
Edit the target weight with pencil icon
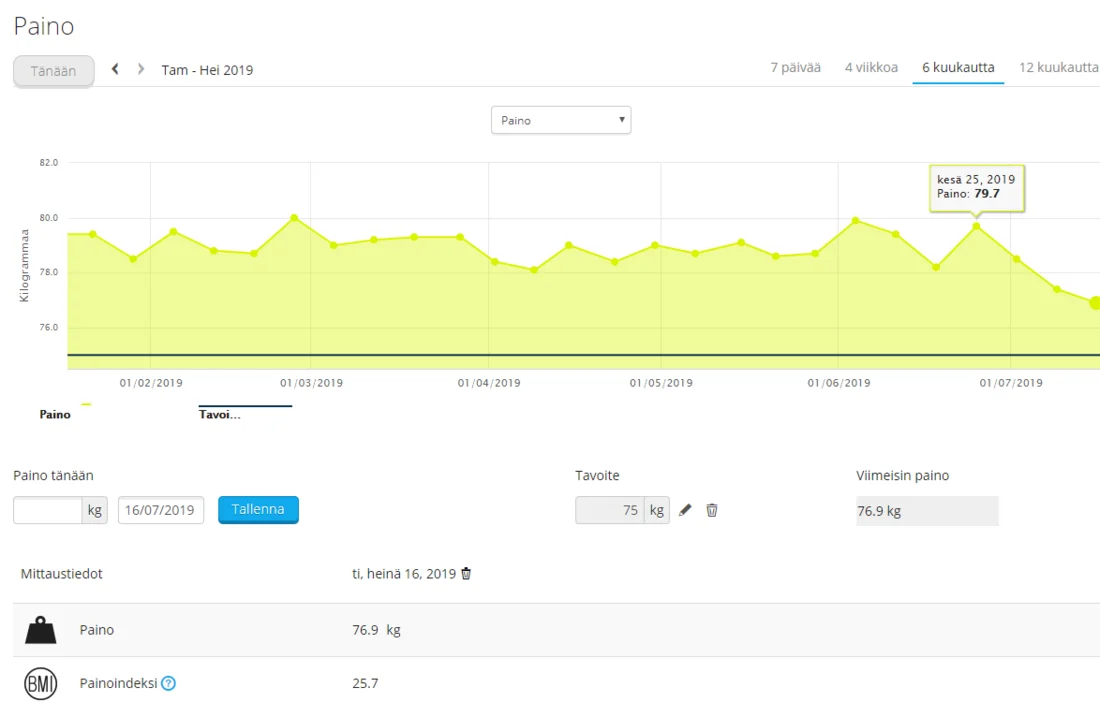[685, 510]
